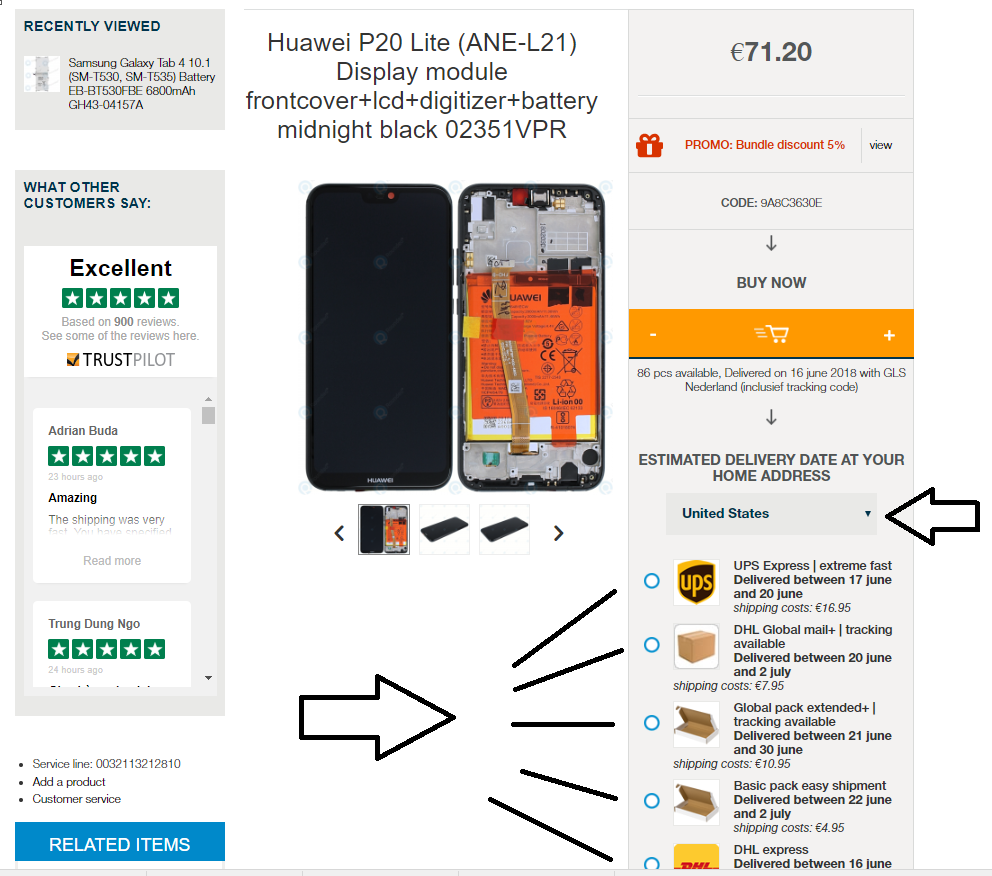Click the orange shopping cart icon
This screenshot has width=992, height=876.
point(771,333)
